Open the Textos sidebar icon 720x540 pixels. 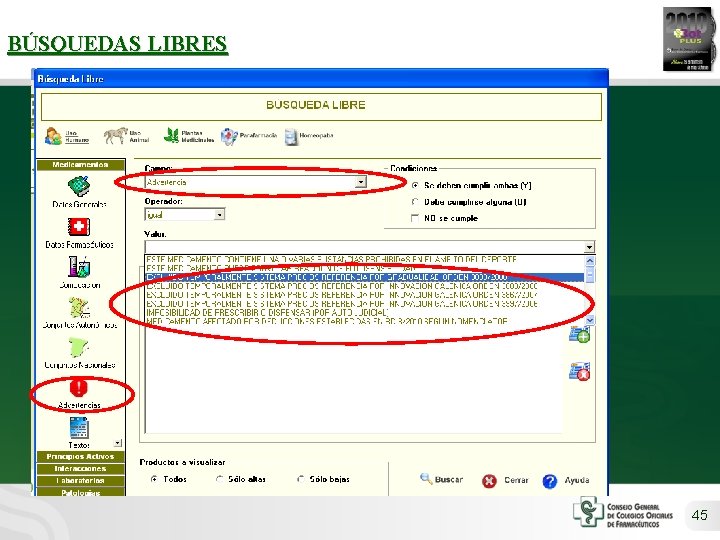(x=79, y=428)
